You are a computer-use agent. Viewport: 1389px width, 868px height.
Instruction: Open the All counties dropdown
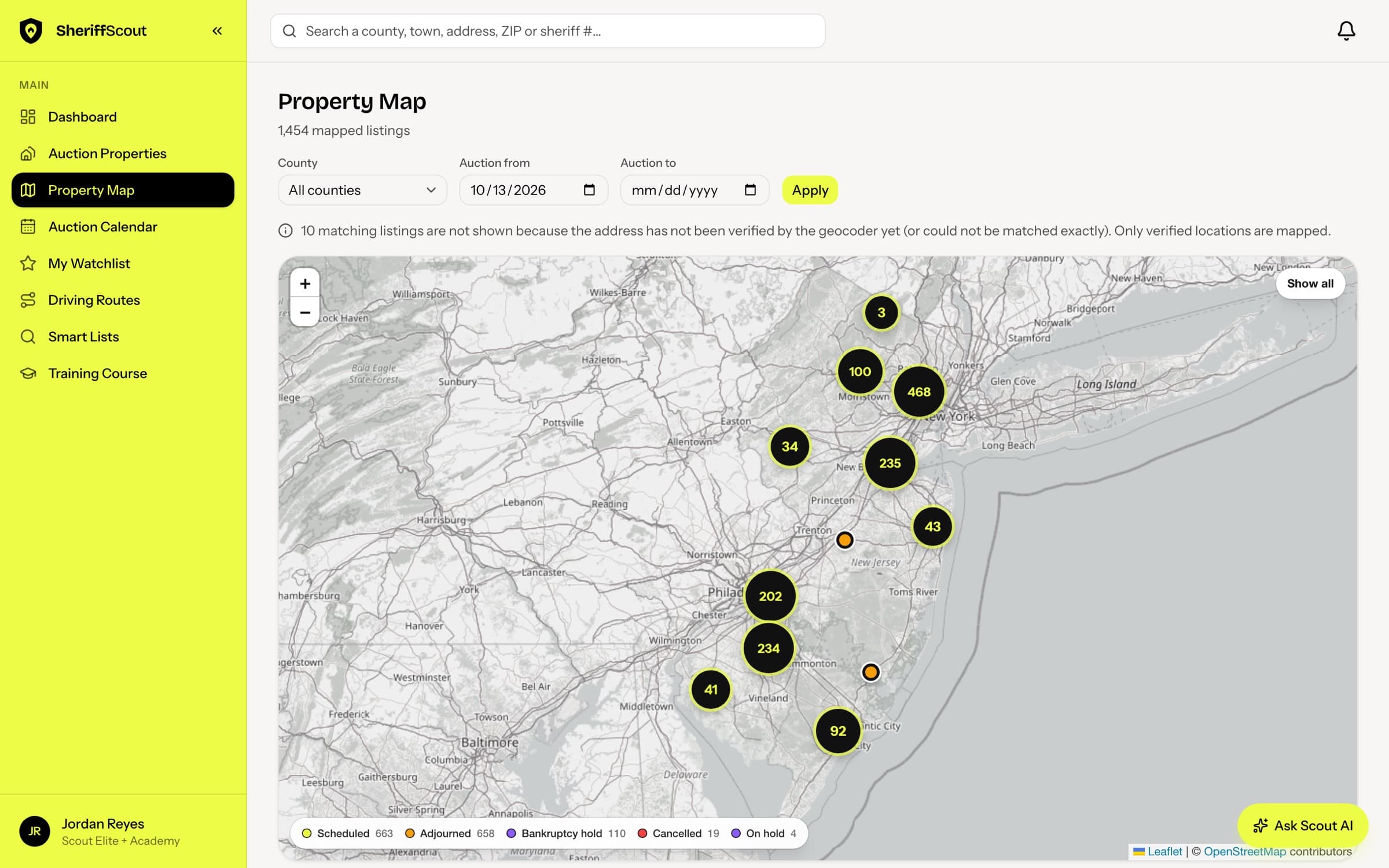[362, 190]
